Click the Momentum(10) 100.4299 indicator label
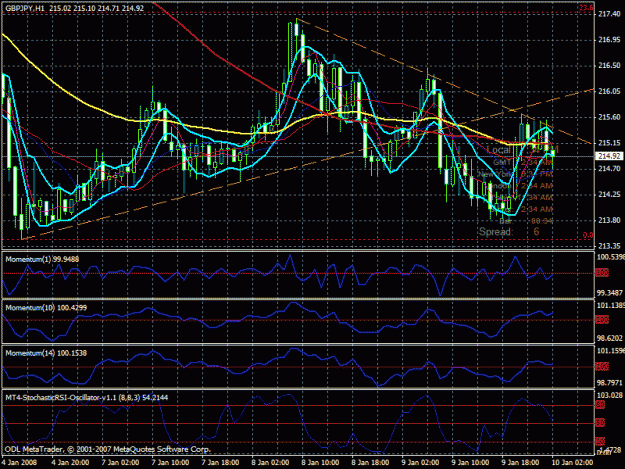 [46, 308]
